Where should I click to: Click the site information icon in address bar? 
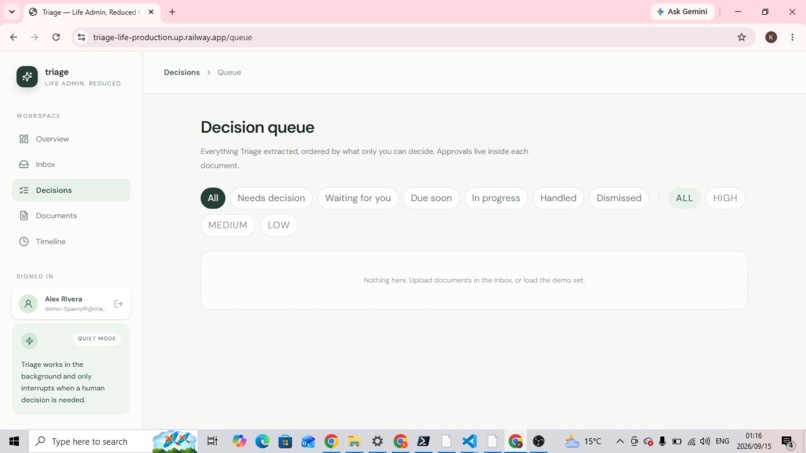(81, 37)
